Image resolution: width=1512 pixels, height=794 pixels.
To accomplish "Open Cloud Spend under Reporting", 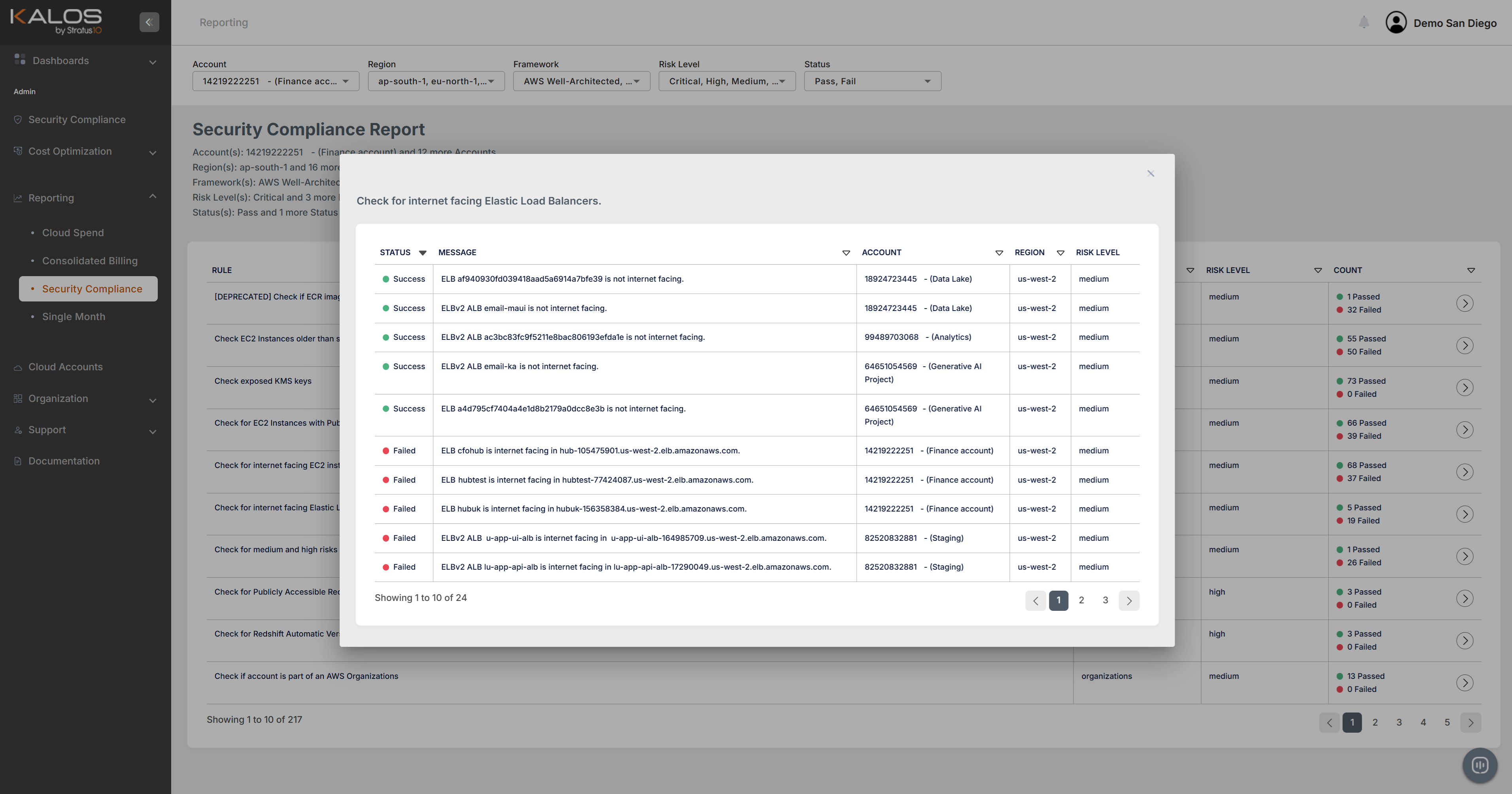I will coord(73,233).
